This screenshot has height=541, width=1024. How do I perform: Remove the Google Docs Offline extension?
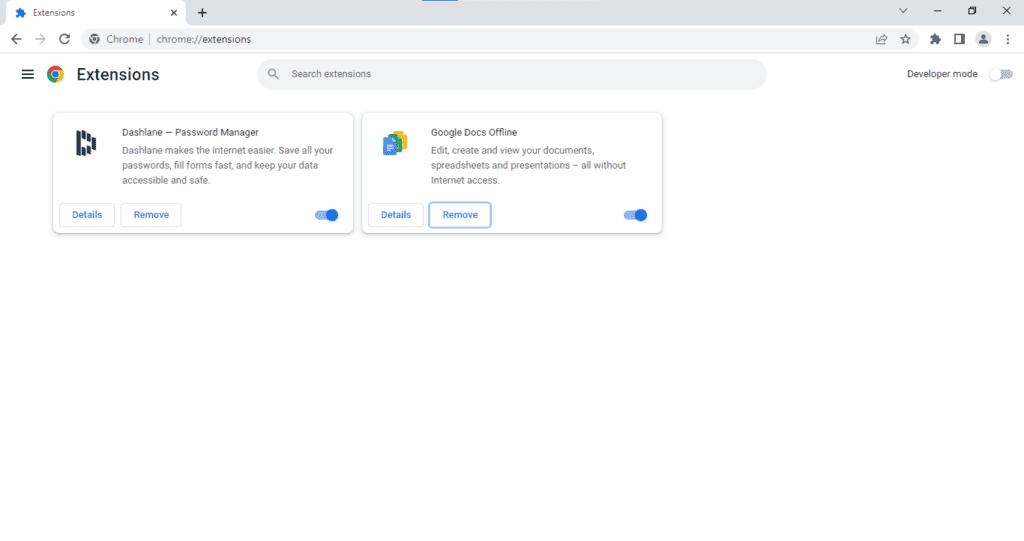click(x=460, y=215)
